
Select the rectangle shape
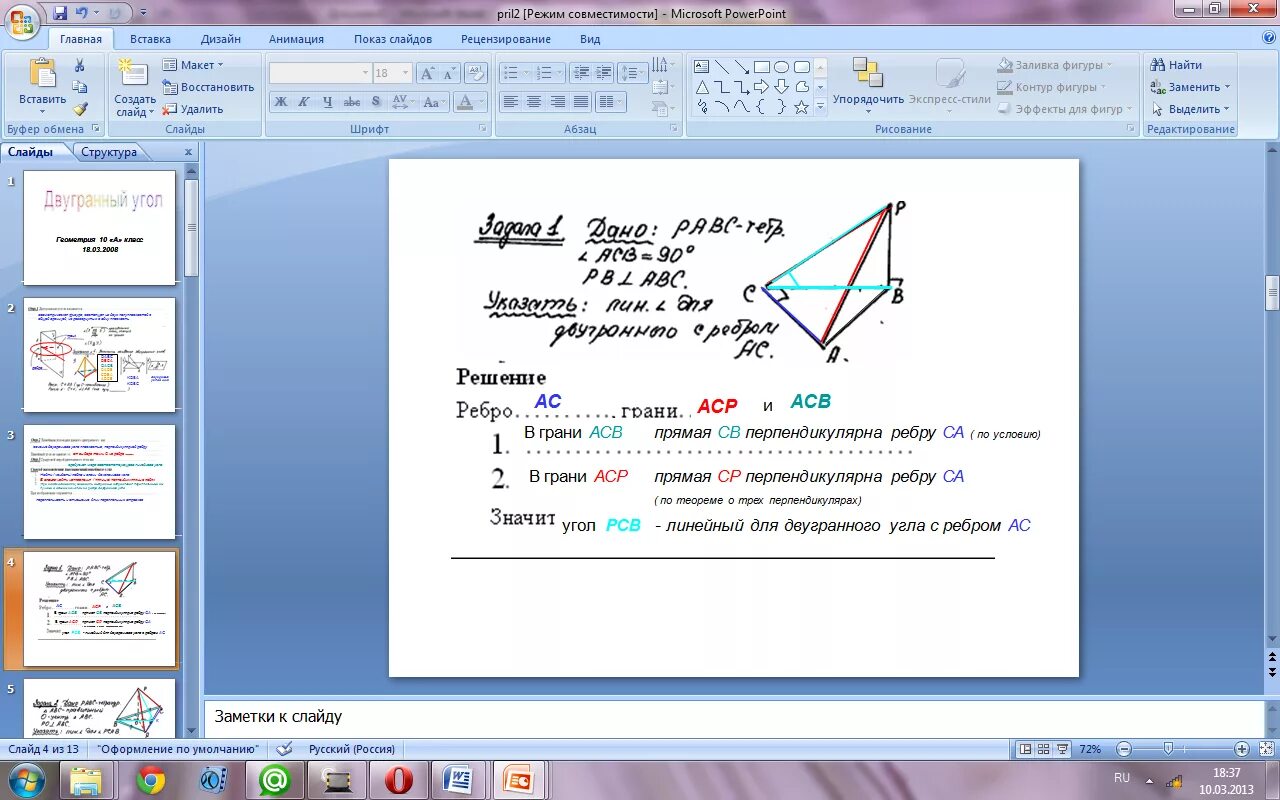pyautogui.click(x=761, y=67)
